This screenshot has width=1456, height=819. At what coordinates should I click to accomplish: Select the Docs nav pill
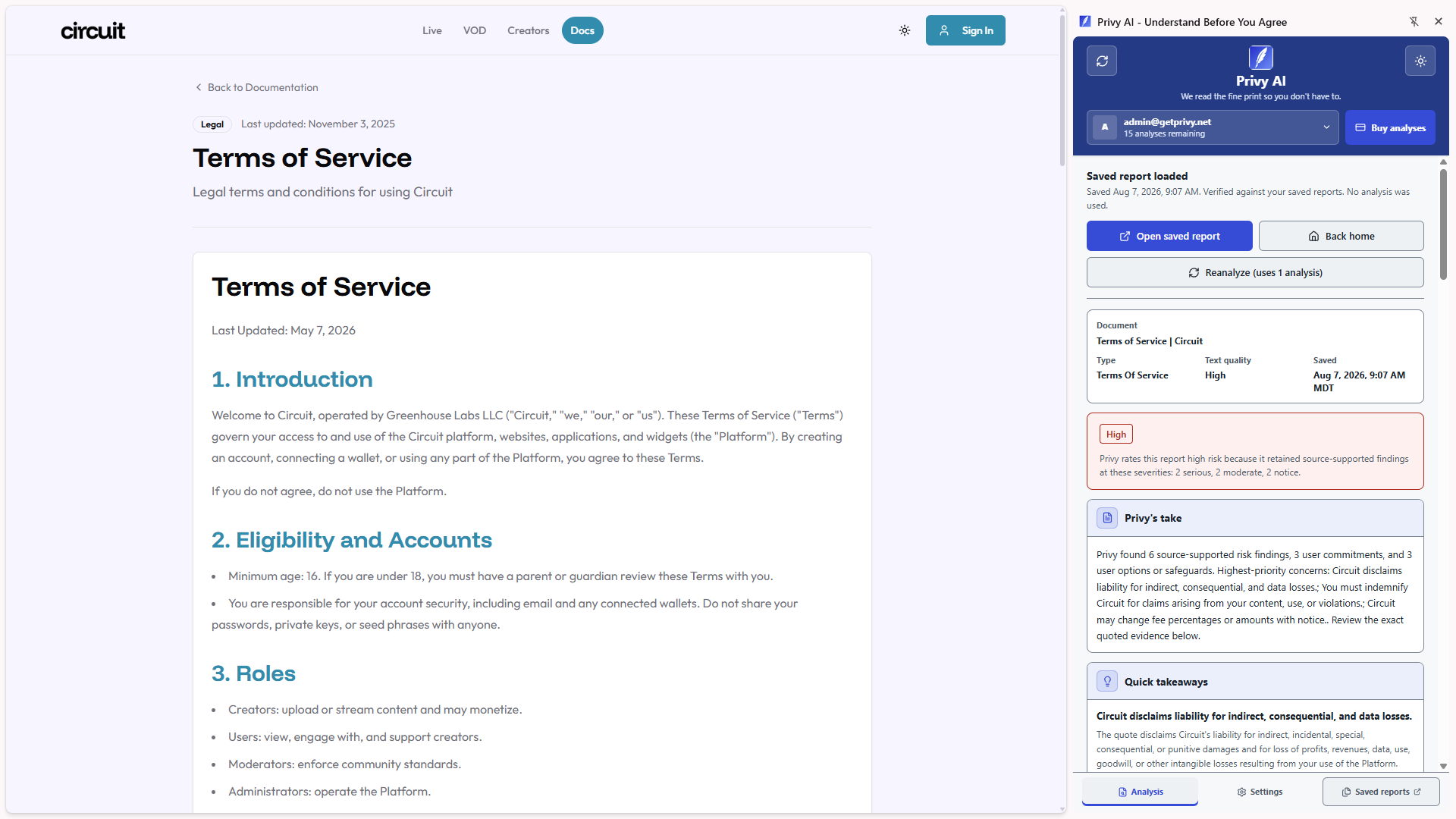pyautogui.click(x=582, y=30)
